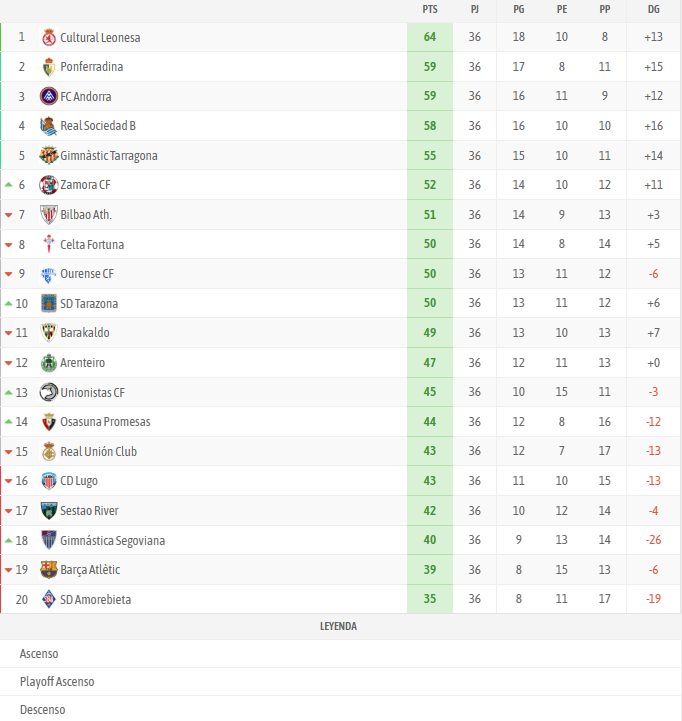Click the PG wins column header
Image resolution: width=682 pixels, height=721 pixels.
[519, 10]
